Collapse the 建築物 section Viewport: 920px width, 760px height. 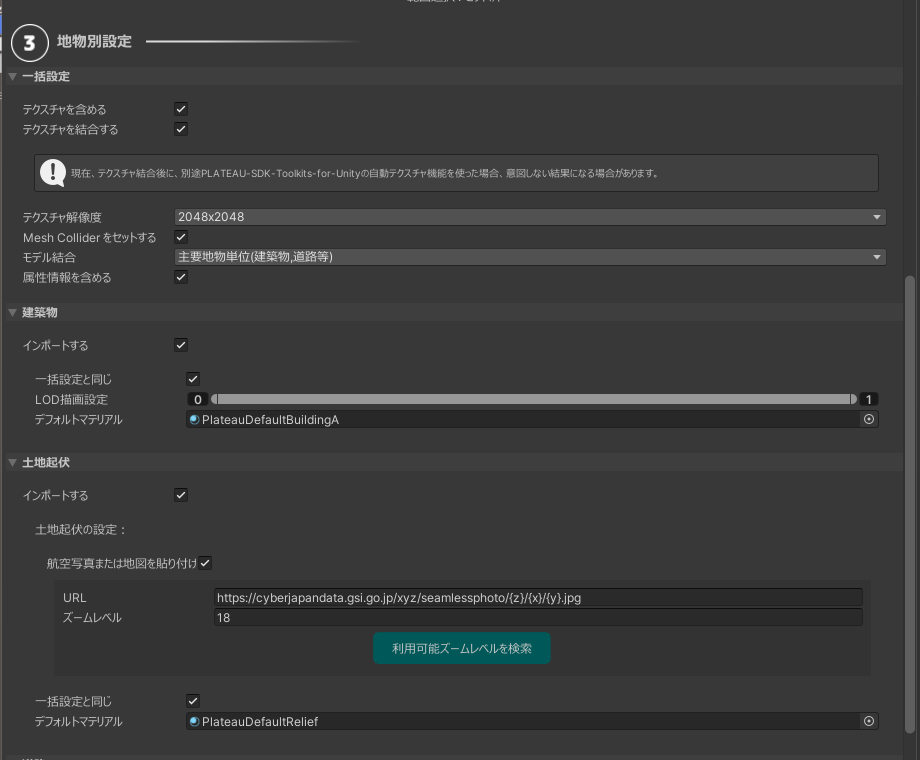tap(13, 313)
